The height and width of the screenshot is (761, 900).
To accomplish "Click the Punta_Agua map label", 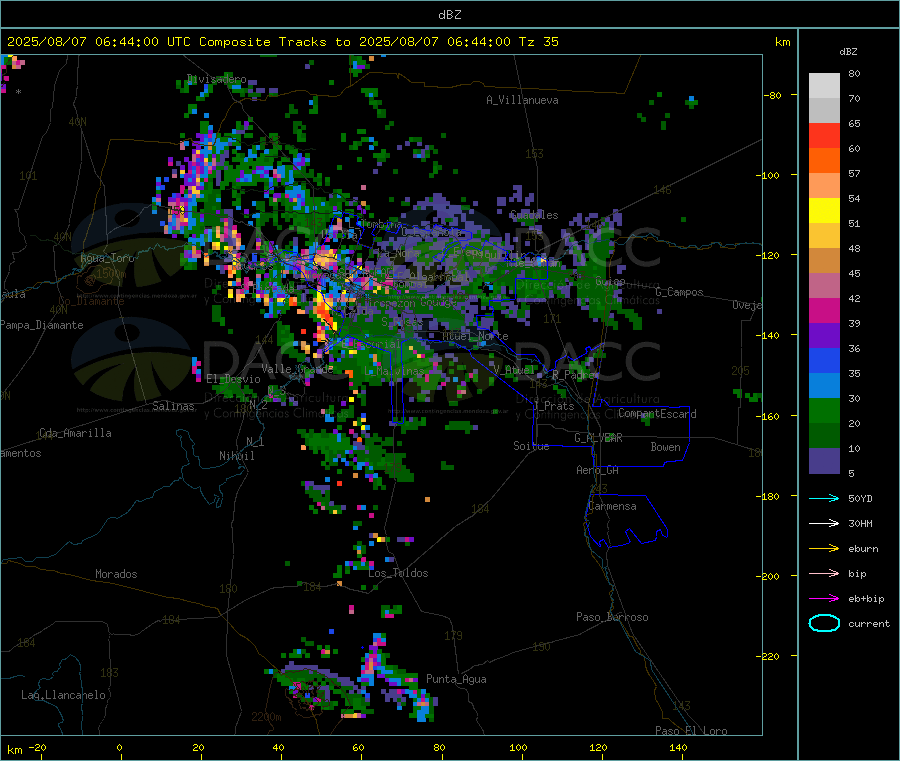I will pos(456,679).
